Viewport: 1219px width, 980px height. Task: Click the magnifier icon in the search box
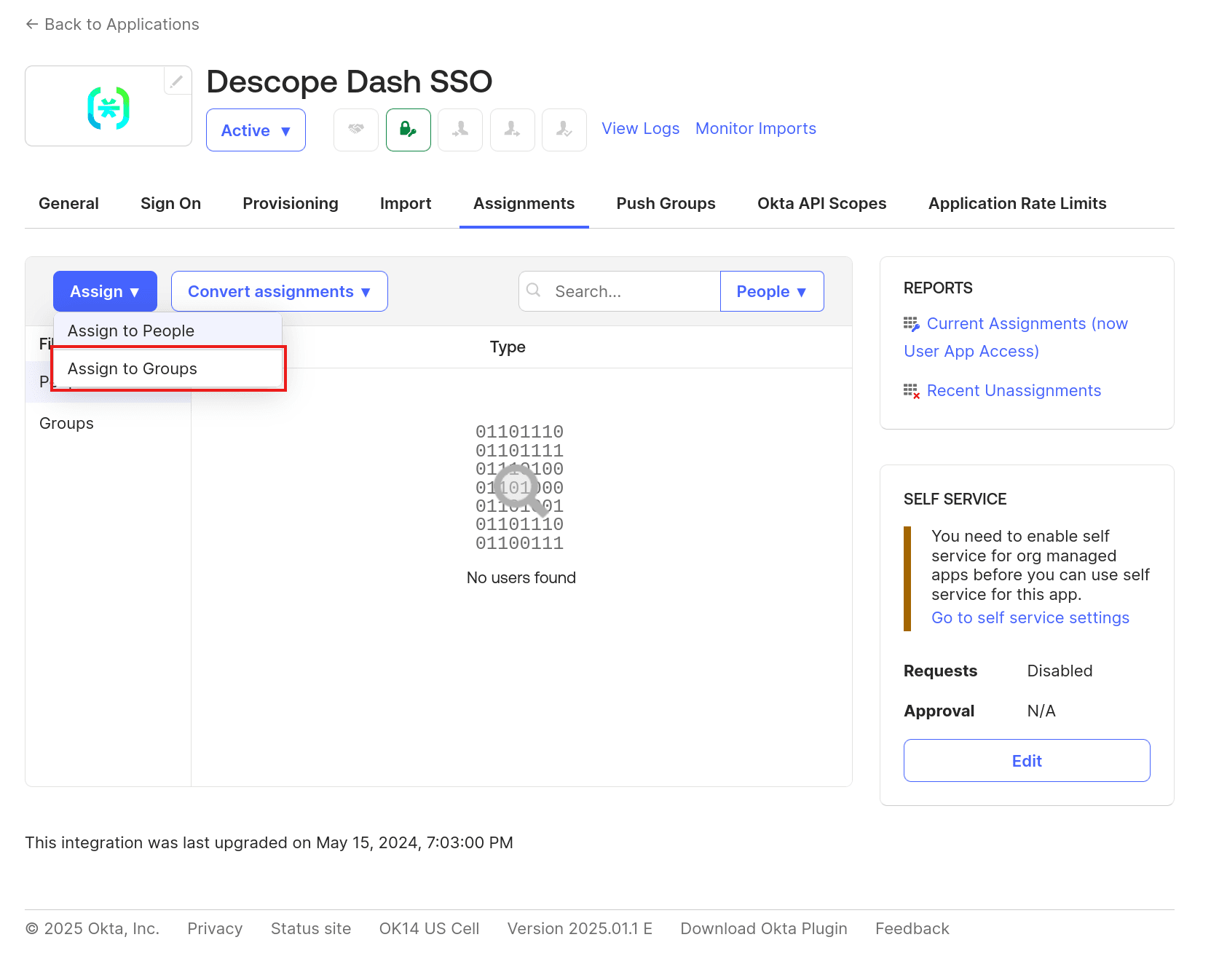pos(534,291)
